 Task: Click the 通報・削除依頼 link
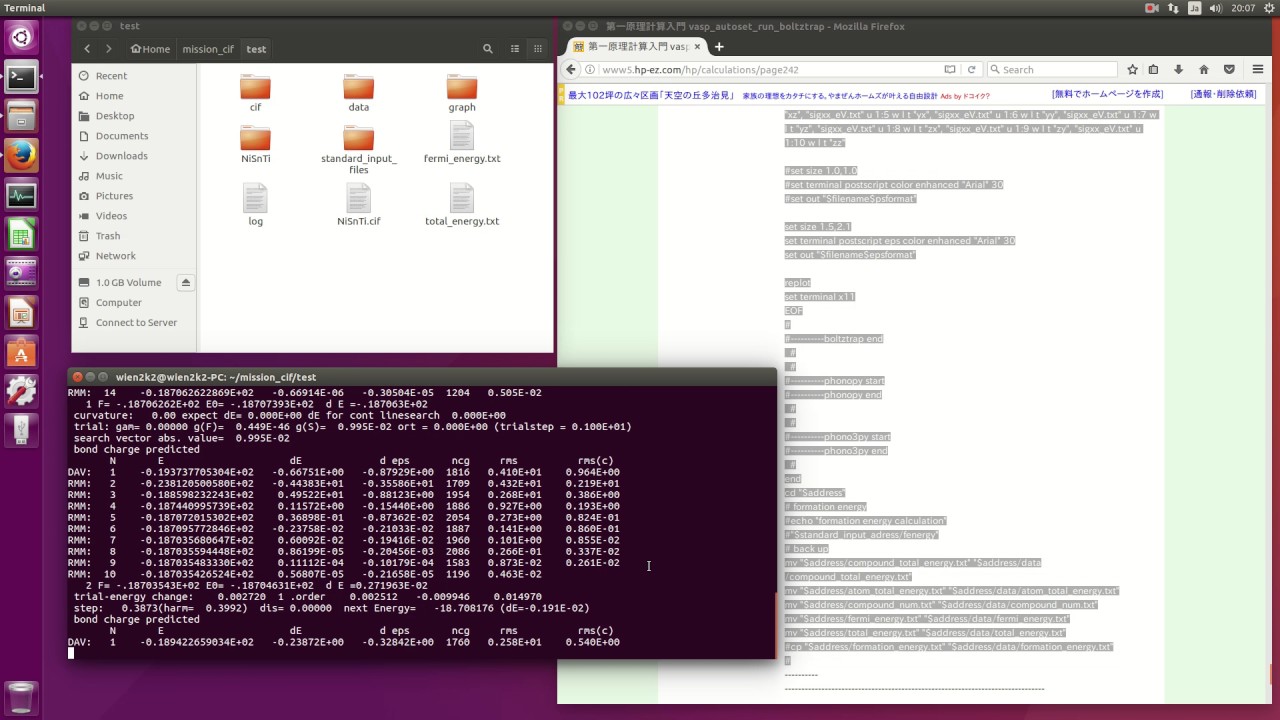click(x=1223, y=94)
